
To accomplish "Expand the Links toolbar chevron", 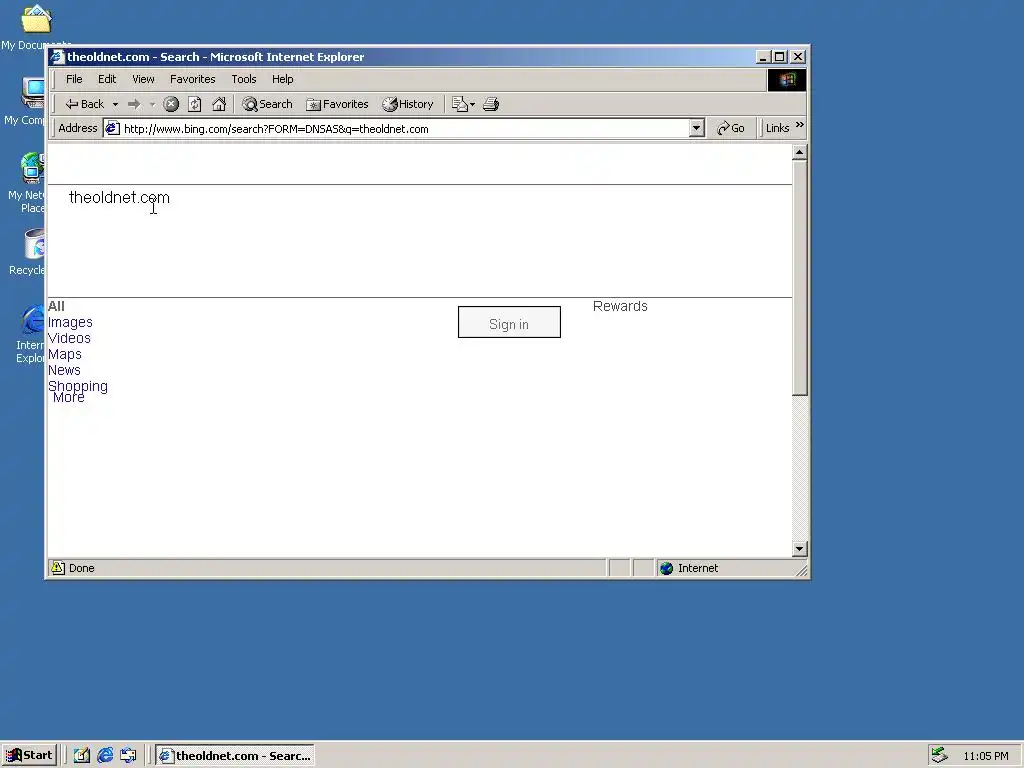I will (800, 125).
